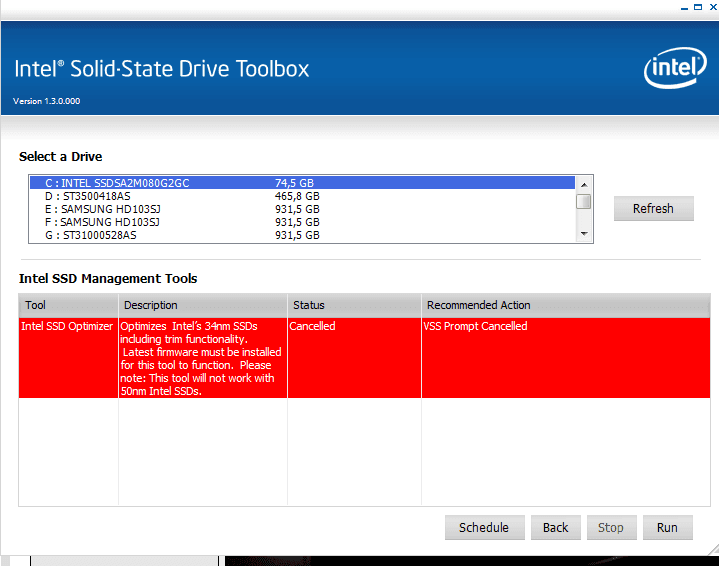Select the Intel SSD Optimizer tool cell

click(x=68, y=358)
